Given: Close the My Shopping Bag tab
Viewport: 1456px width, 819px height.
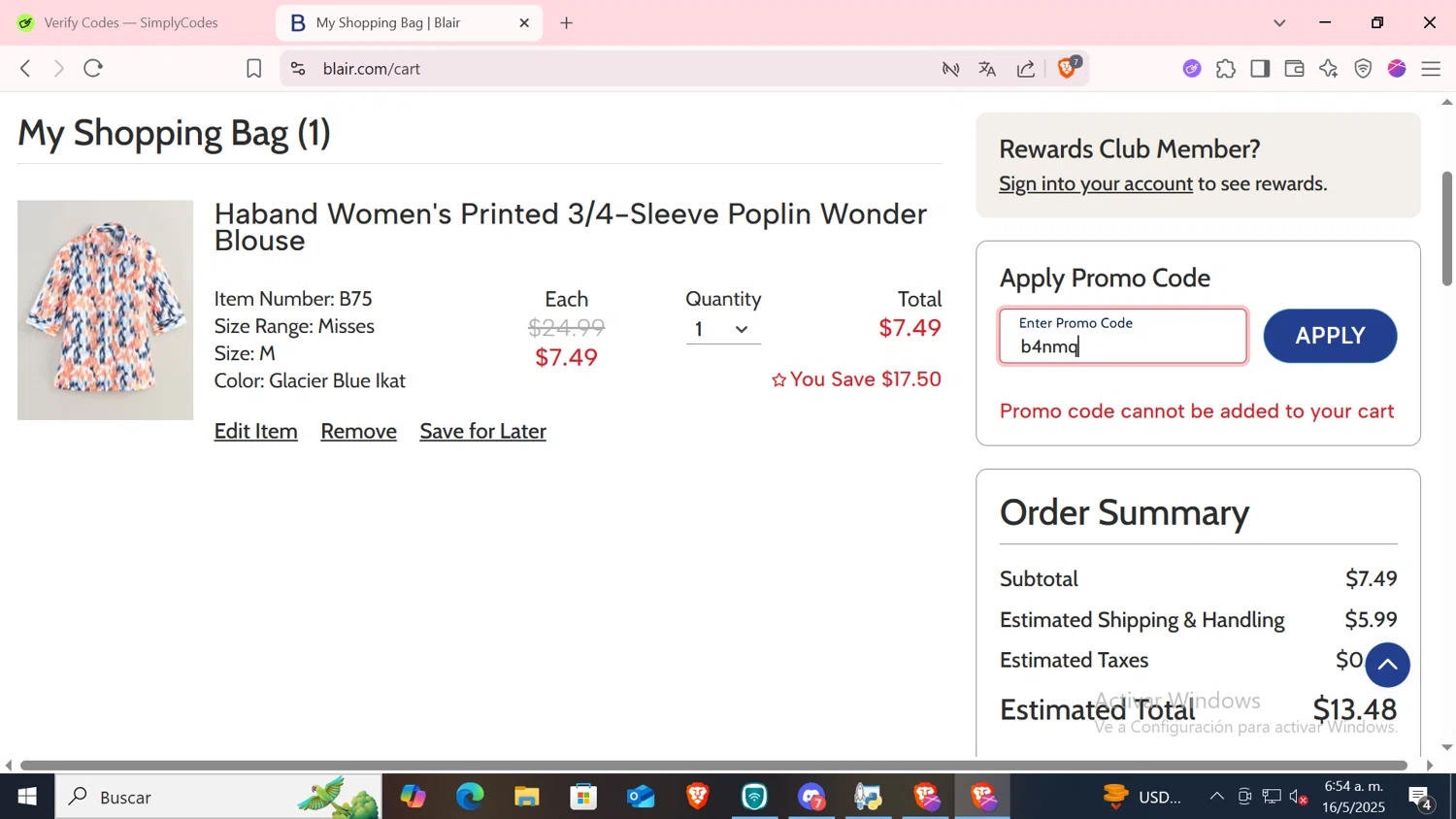Looking at the screenshot, I should (x=524, y=22).
